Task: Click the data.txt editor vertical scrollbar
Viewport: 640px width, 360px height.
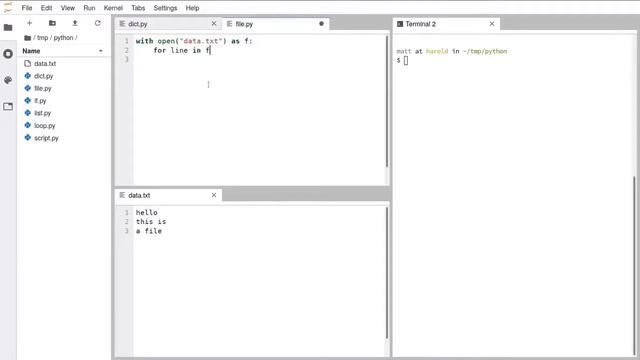Action: click(387, 273)
